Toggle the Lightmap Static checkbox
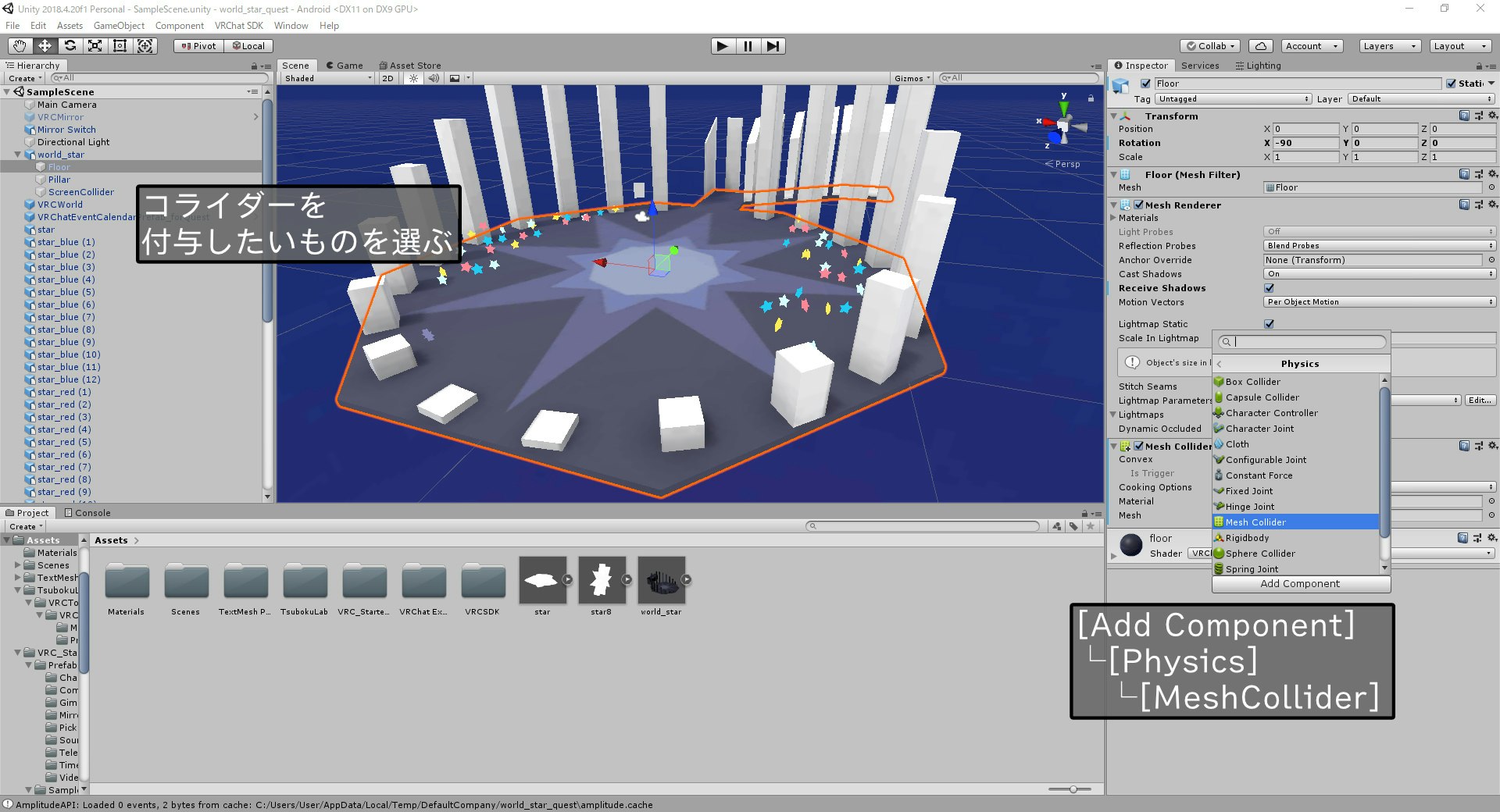Image resolution: width=1500 pixels, height=812 pixels. click(1270, 323)
